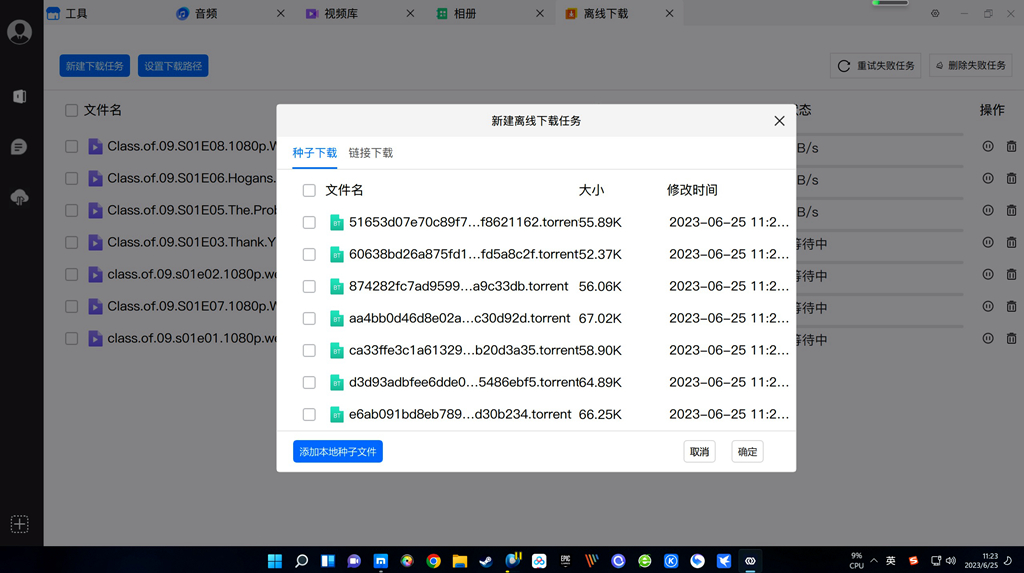Screen dimensions: 1024x573
Task: Click the 设置下载路径 button
Action: pos(173,66)
